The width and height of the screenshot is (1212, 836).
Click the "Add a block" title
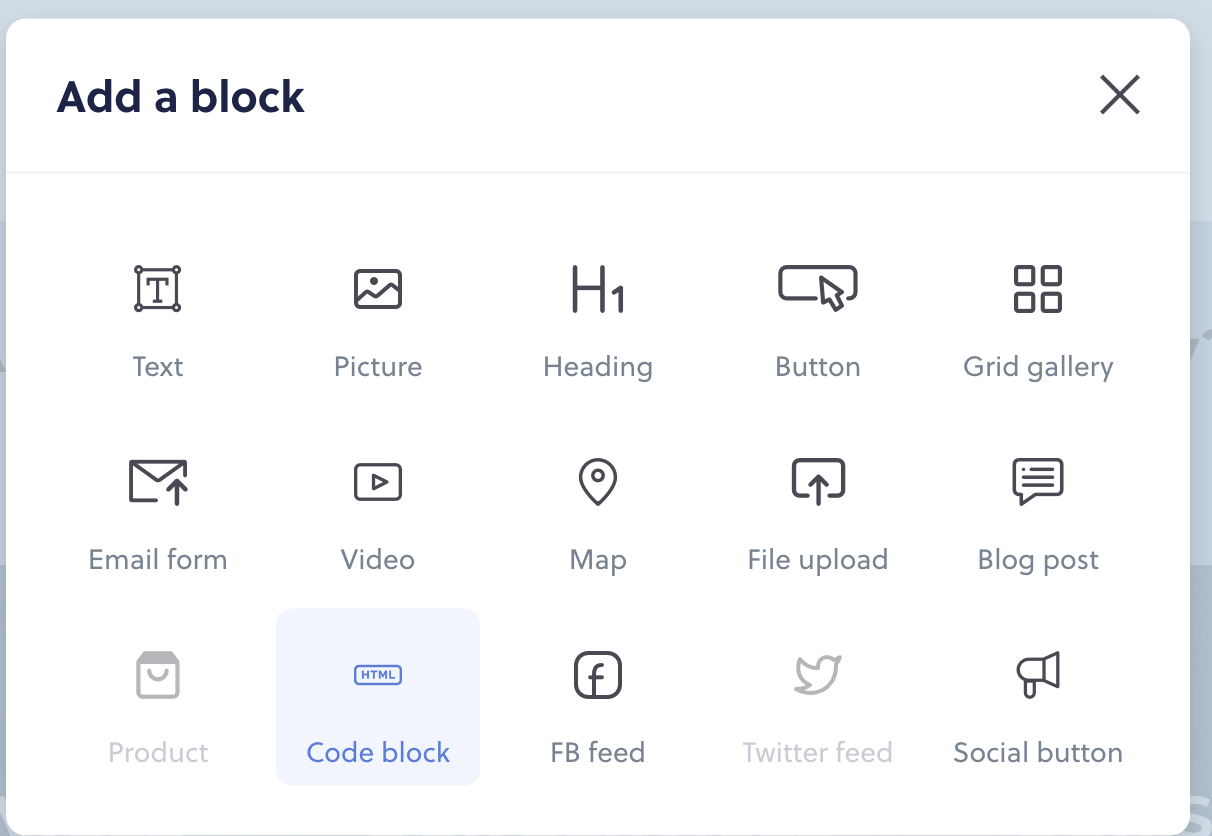(x=181, y=97)
